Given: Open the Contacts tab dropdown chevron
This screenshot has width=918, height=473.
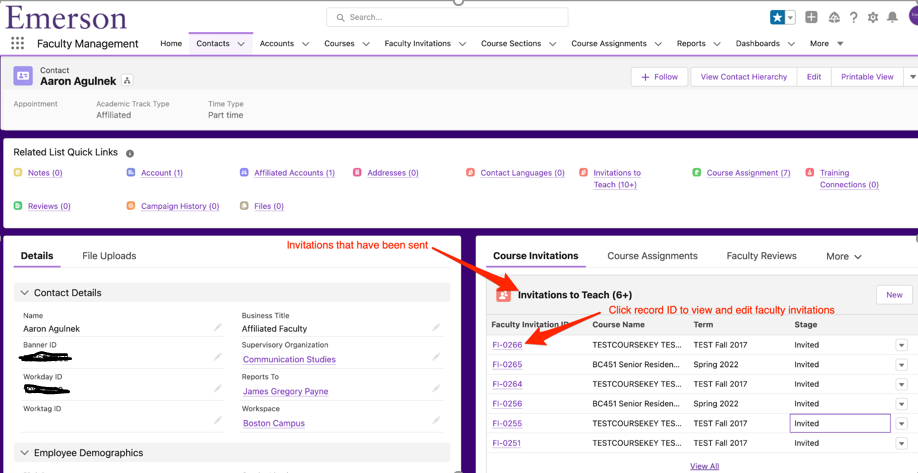Looking at the screenshot, I should coord(241,44).
